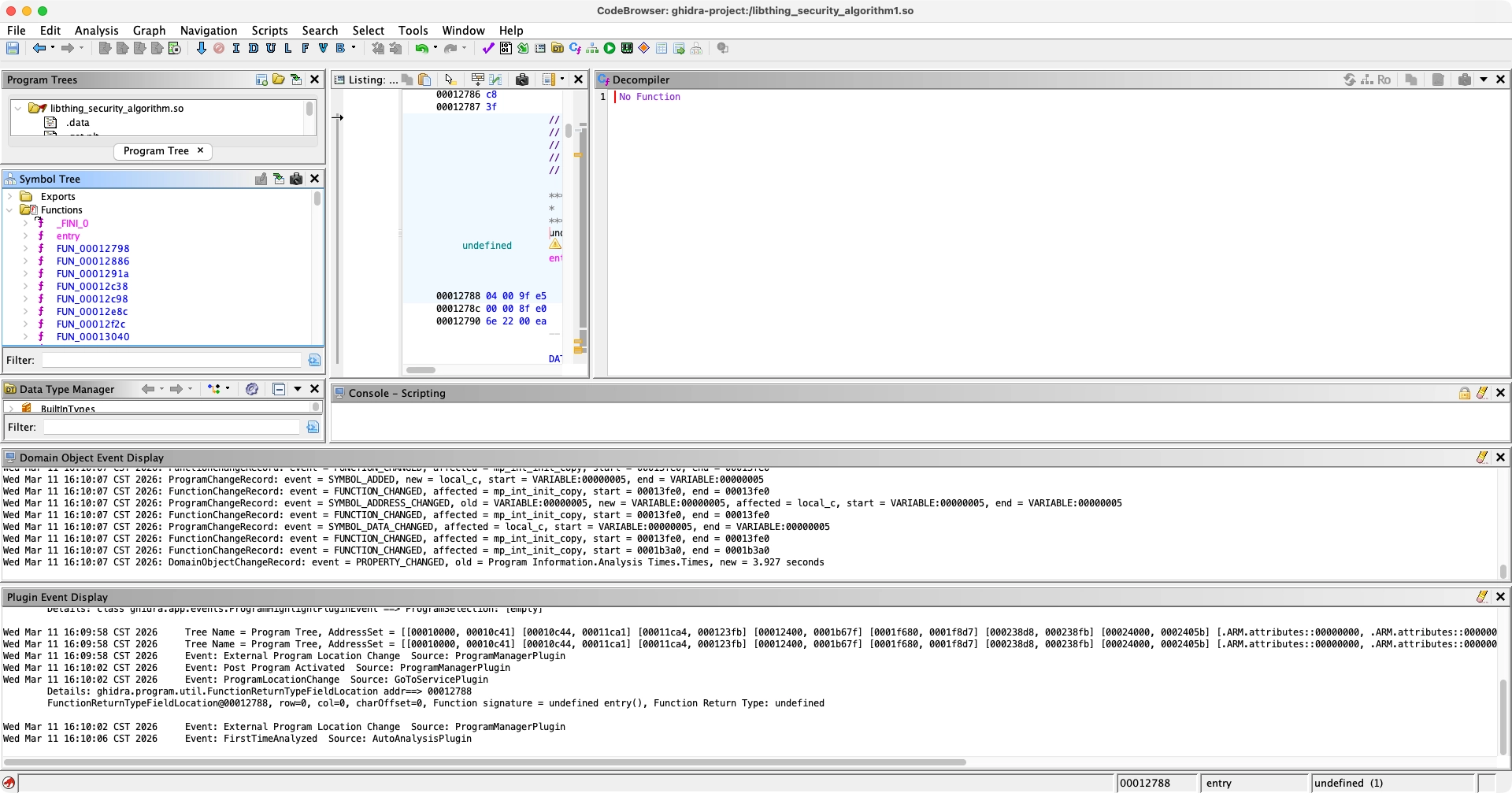Click the open folder icon in Program Trees header

(279, 80)
